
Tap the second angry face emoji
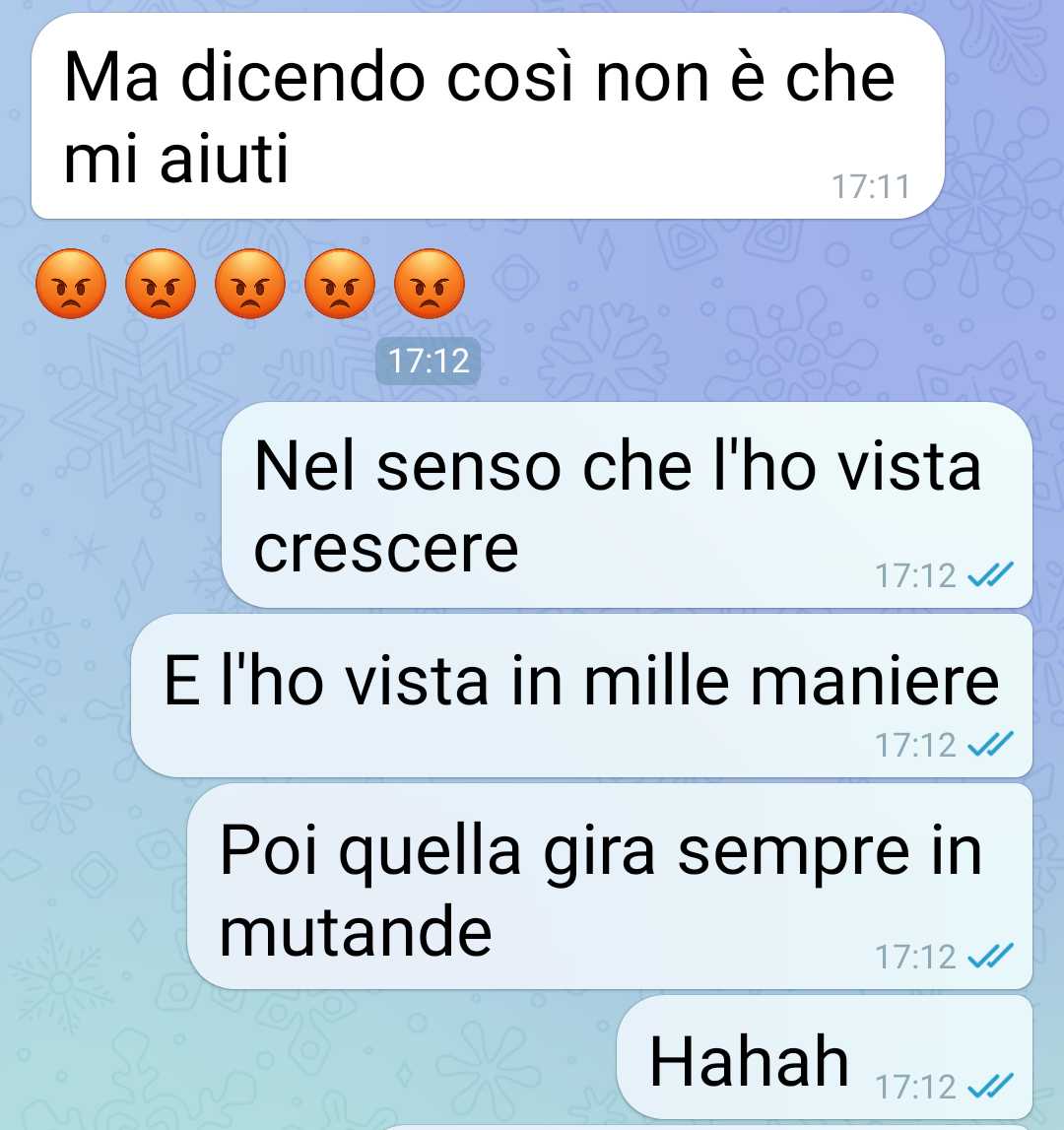pyautogui.click(x=160, y=284)
